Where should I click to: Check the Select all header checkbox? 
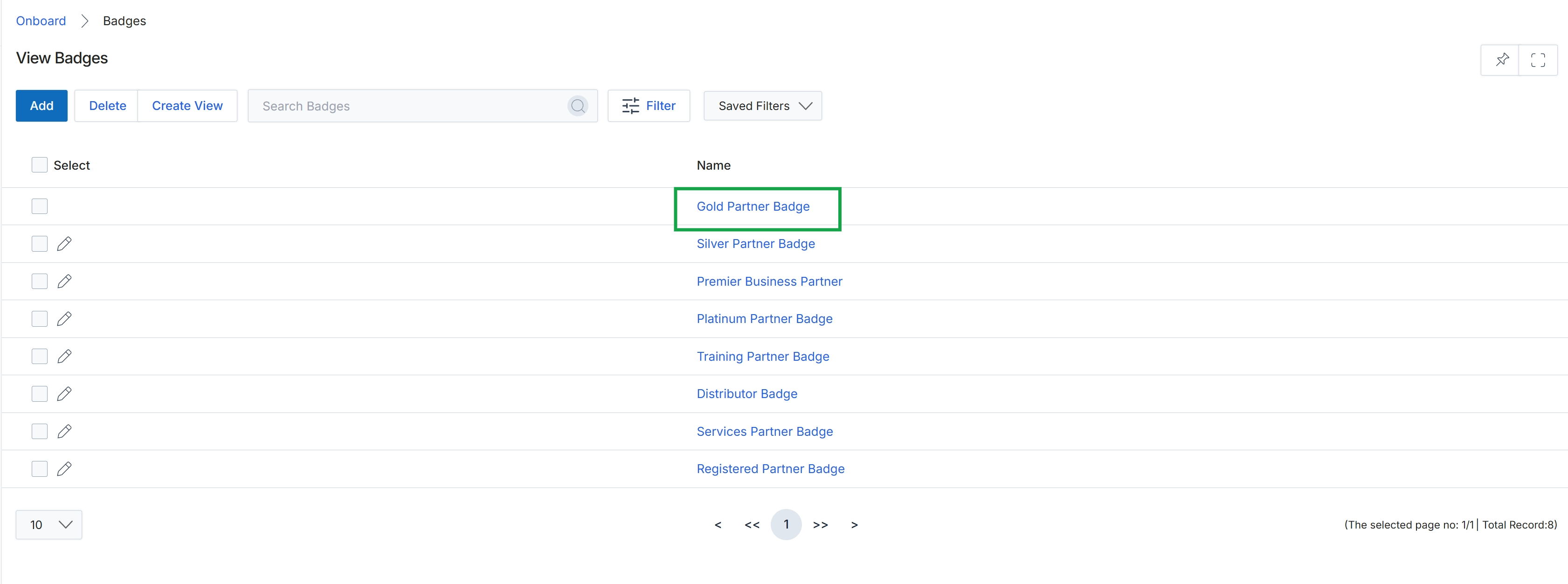pyautogui.click(x=40, y=165)
